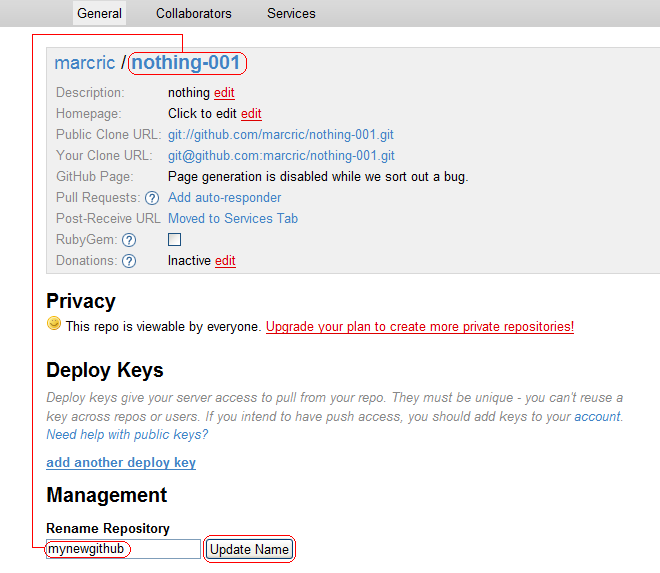Viewport: 660px width, 573px height.
Task: Open the Pull Requests help icon
Action: [x=152, y=198]
